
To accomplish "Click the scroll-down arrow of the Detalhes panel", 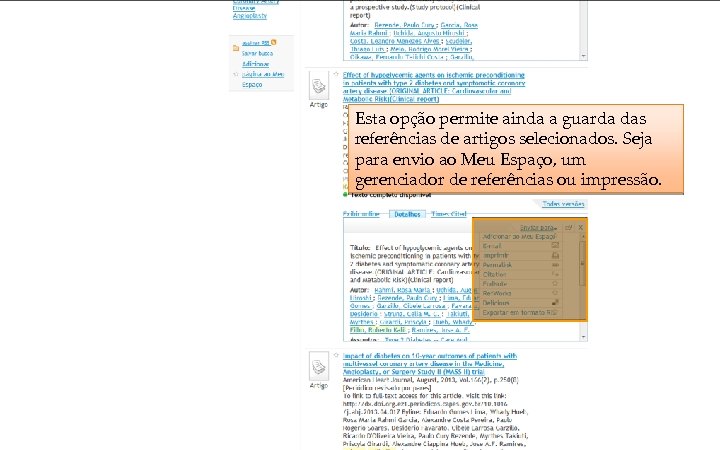I will [583, 337].
